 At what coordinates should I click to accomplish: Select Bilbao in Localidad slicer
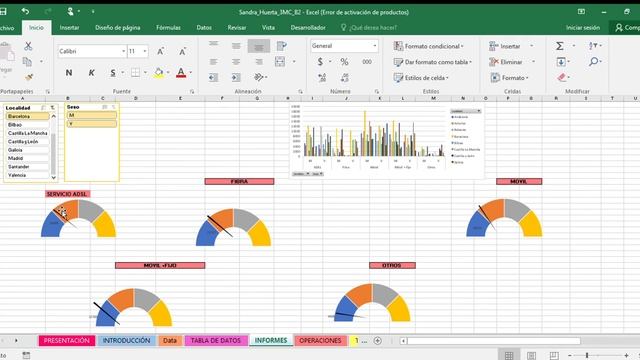point(28,125)
